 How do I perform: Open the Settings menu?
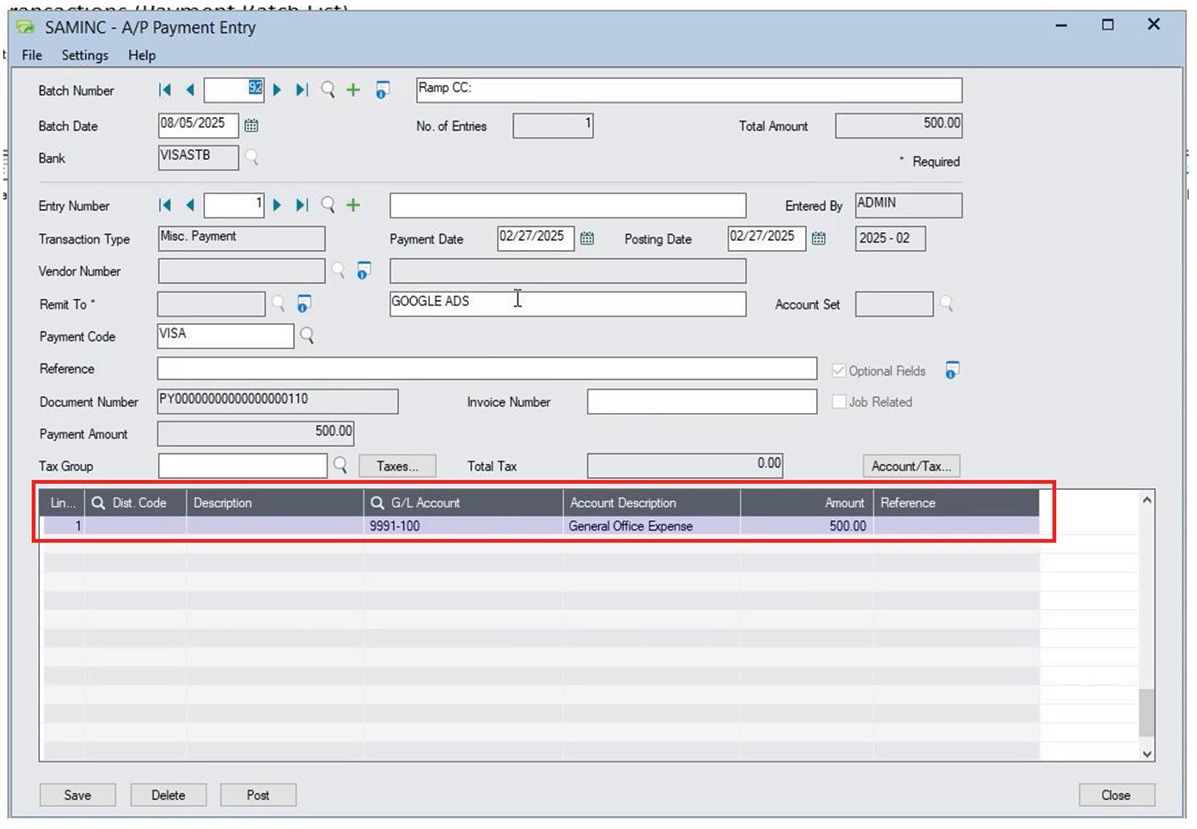84,55
